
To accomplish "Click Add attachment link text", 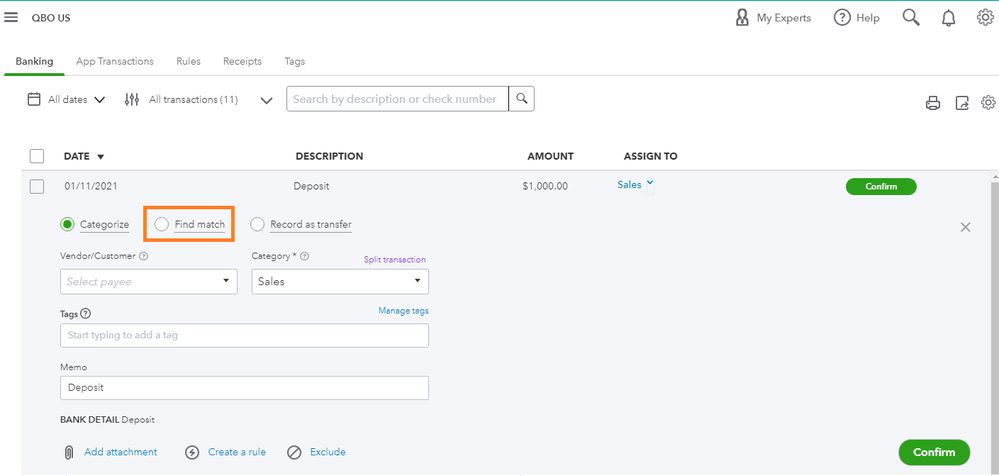I will click(120, 452).
